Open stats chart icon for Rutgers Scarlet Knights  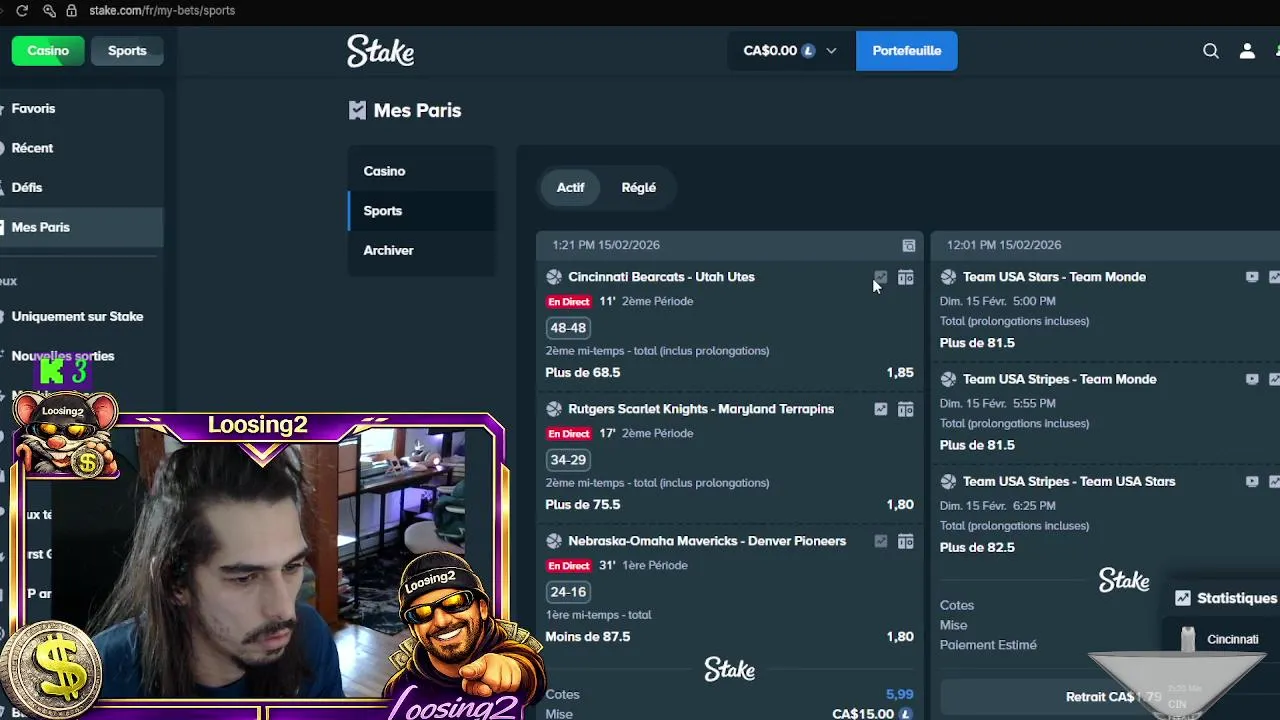[880, 409]
